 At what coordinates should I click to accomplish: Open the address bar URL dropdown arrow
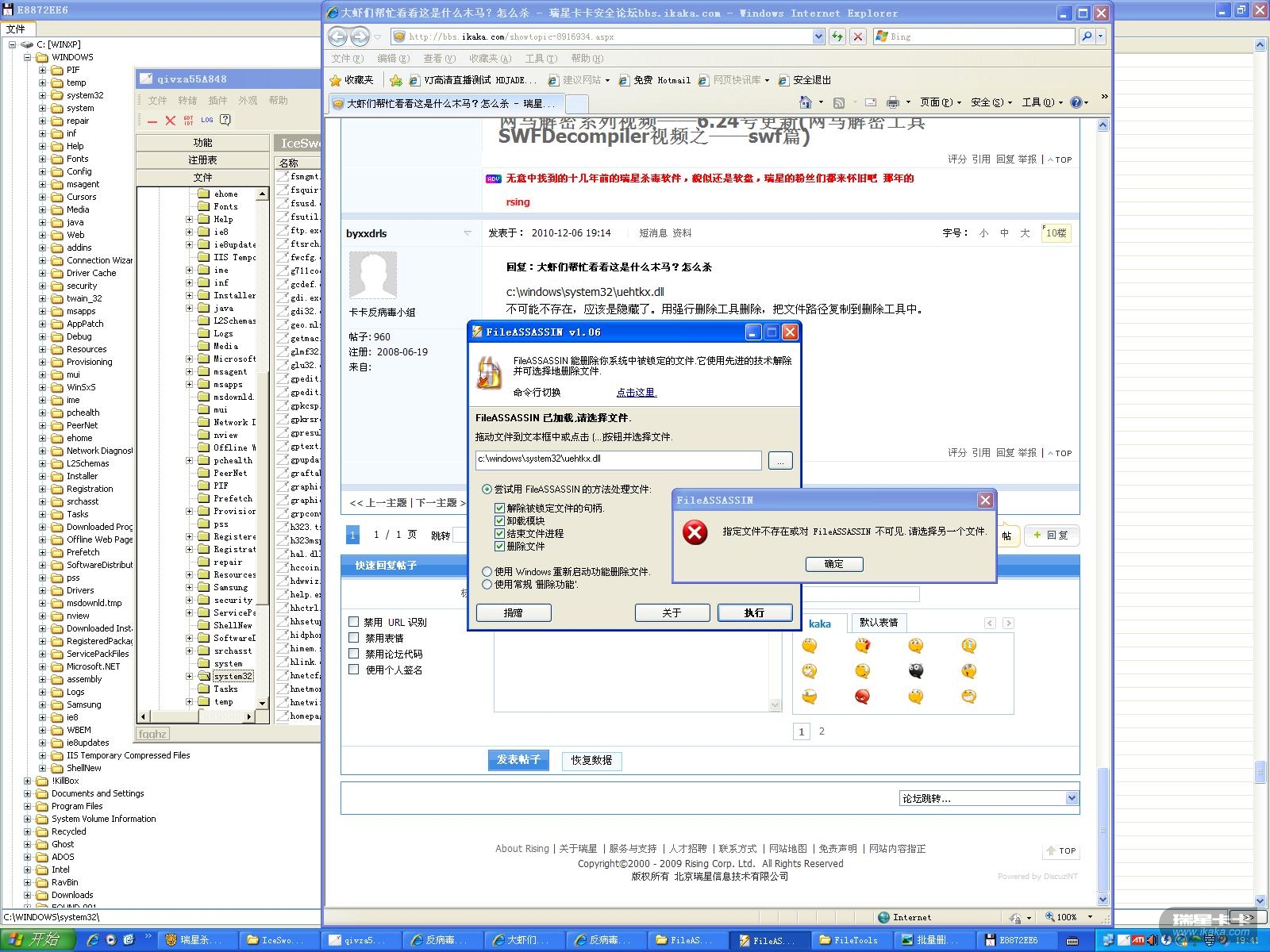[818, 36]
